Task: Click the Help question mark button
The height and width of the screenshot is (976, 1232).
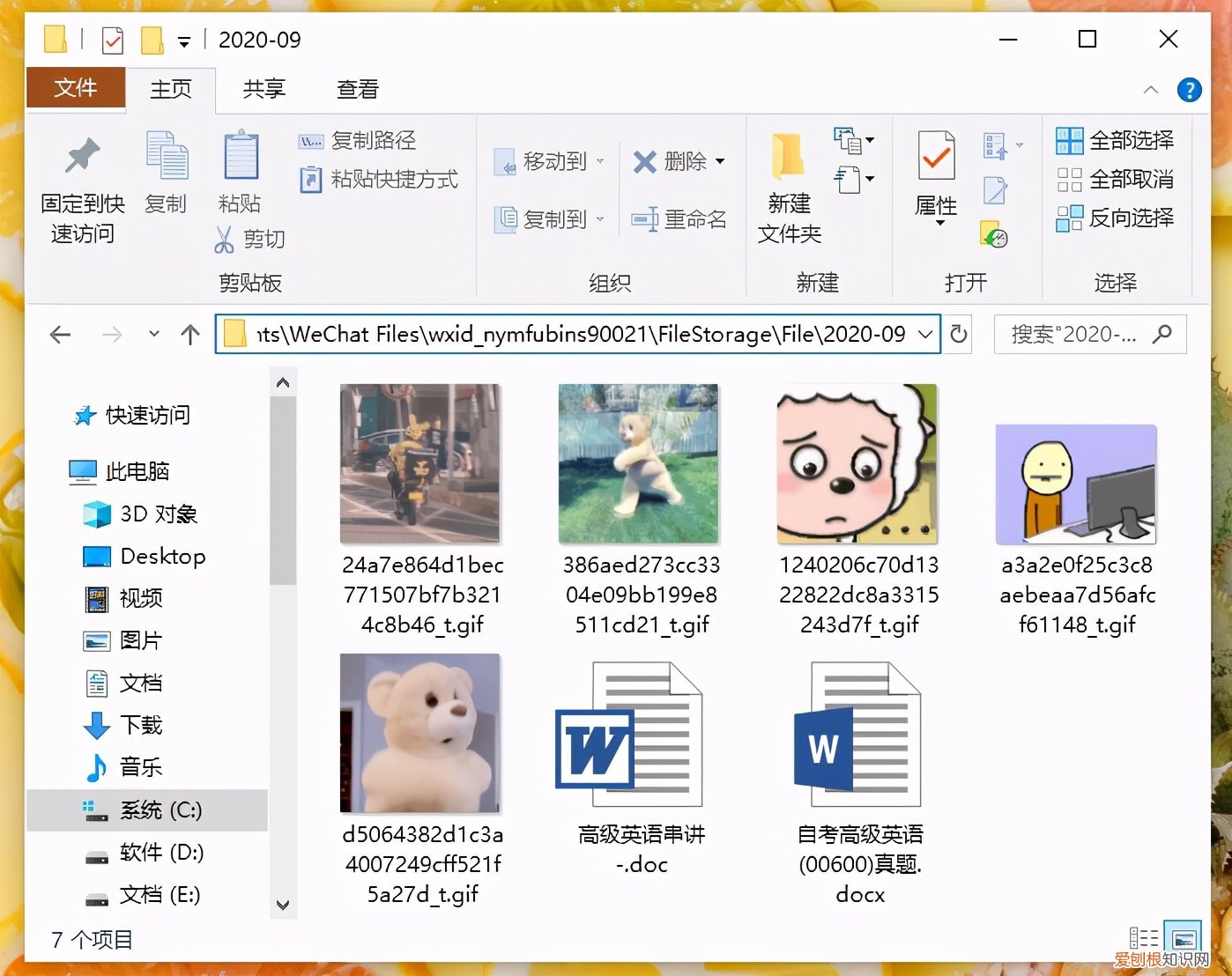Action: [1190, 89]
